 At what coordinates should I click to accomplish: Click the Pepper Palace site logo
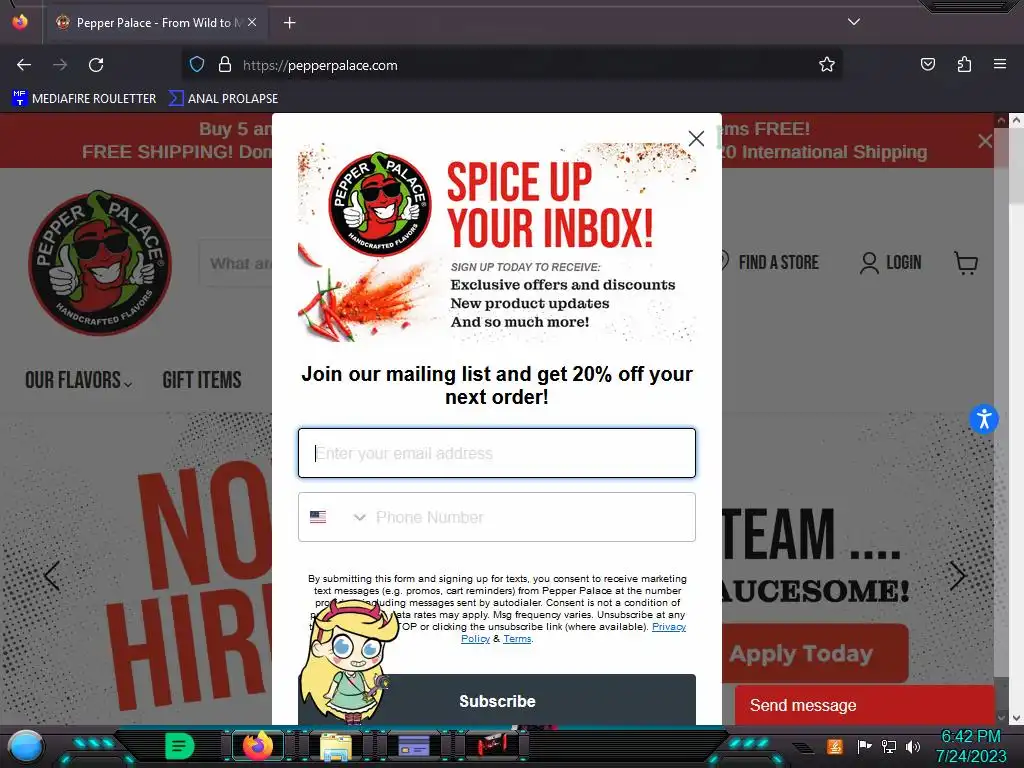[x=99, y=263]
